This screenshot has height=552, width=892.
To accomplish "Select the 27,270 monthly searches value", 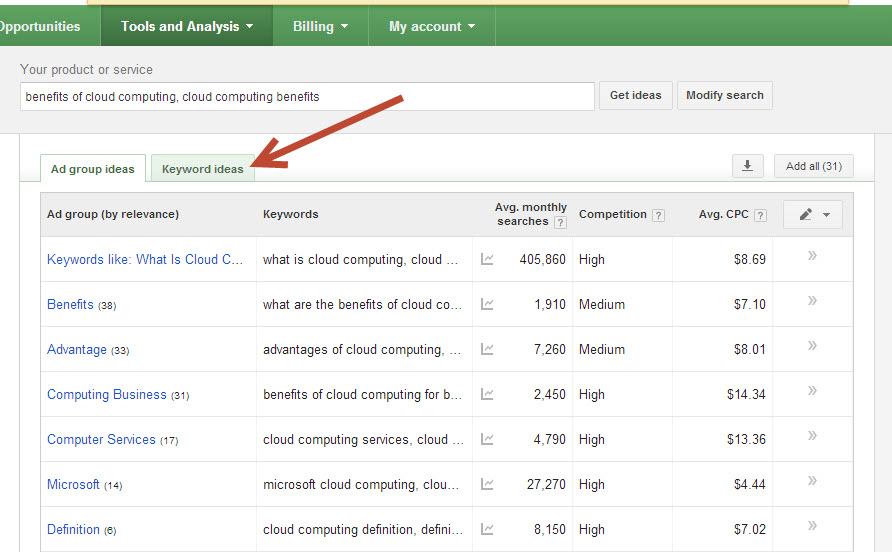I will [546, 484].
